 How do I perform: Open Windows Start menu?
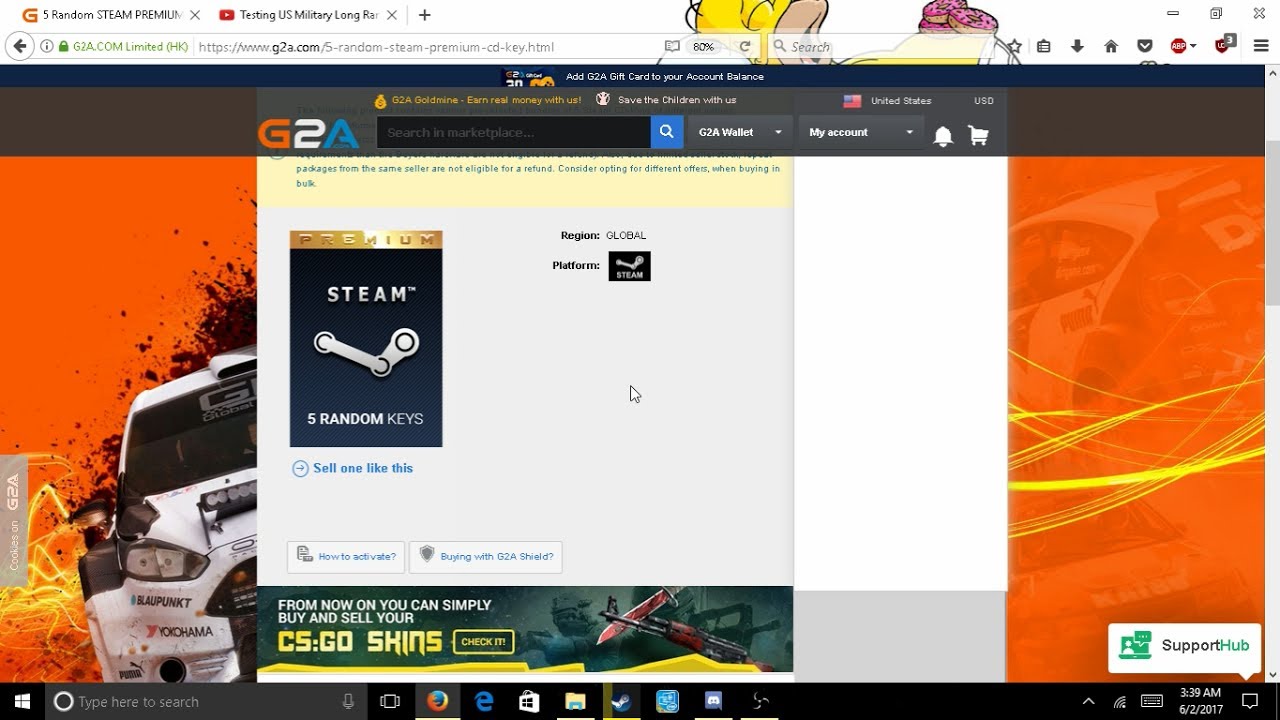(x=21, y=701)
